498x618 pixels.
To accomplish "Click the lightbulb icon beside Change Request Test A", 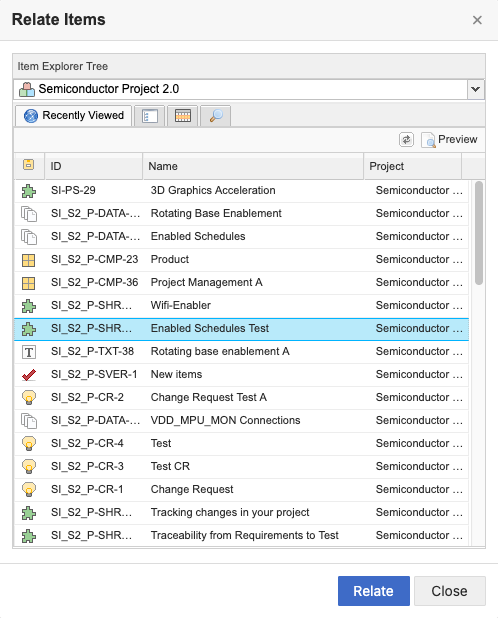I will 29,398.
